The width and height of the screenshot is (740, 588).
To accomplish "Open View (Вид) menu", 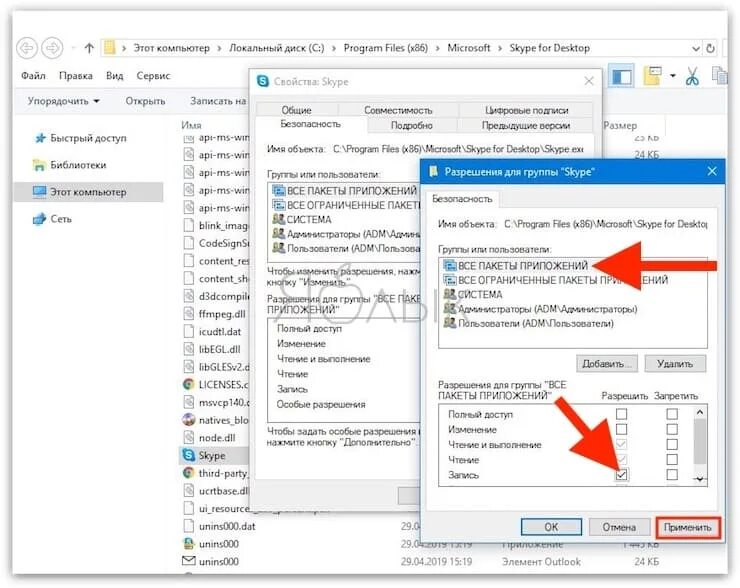I will [114, 76].
